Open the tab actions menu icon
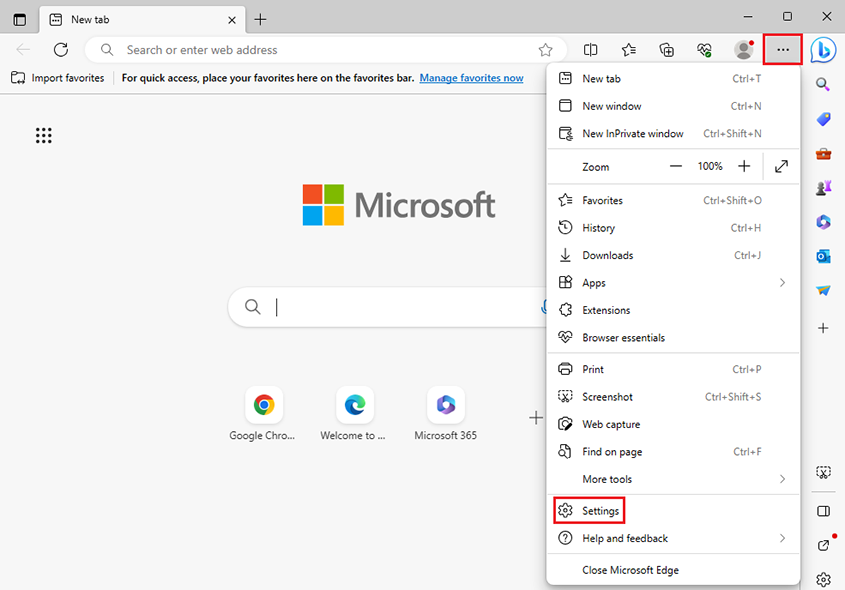This screenshot has width=845, height=590. (19, 20)
